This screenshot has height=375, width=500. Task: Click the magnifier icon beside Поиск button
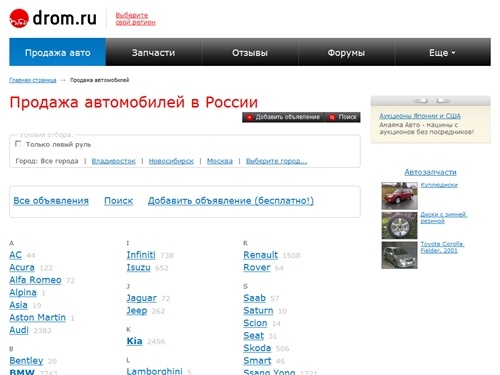point(332,117)
